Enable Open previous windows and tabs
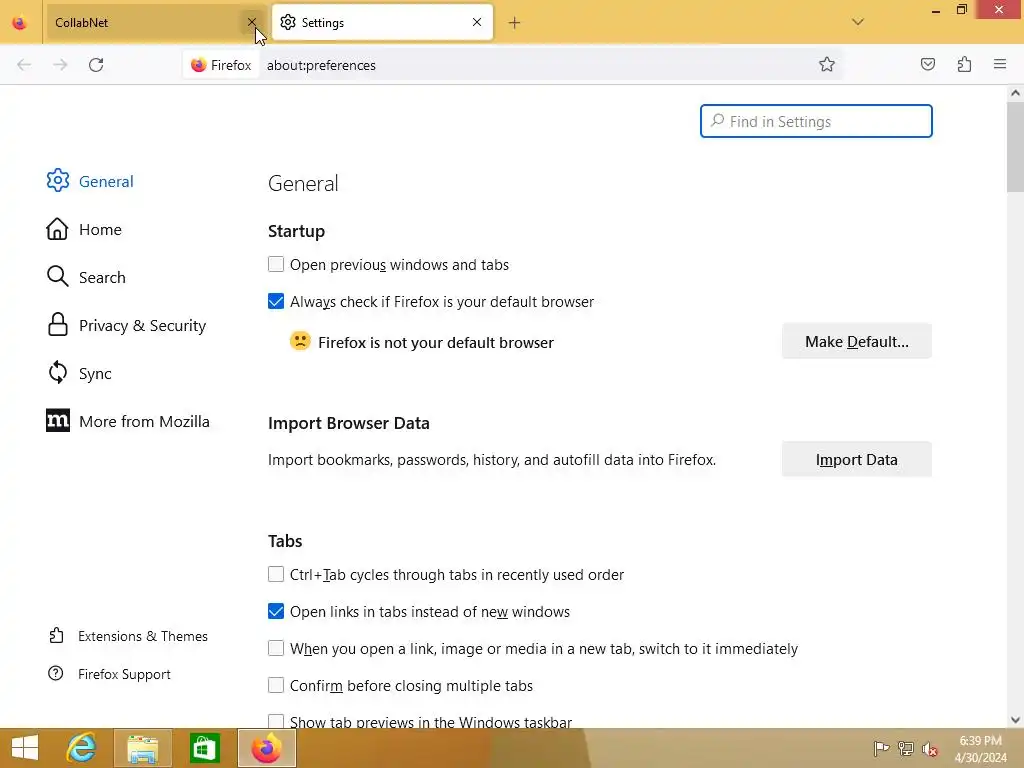The width and height of the screenshot is (1024, 768). (x=276, y=264)
